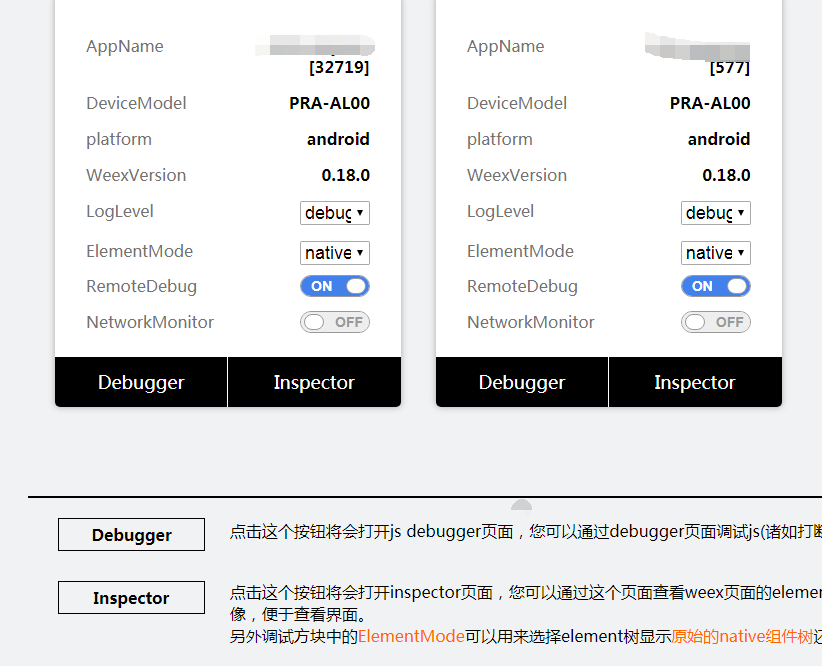The image size is (822, 666).
Task: Enable NetworkMonitor on the left device
Action: [334, 321]
